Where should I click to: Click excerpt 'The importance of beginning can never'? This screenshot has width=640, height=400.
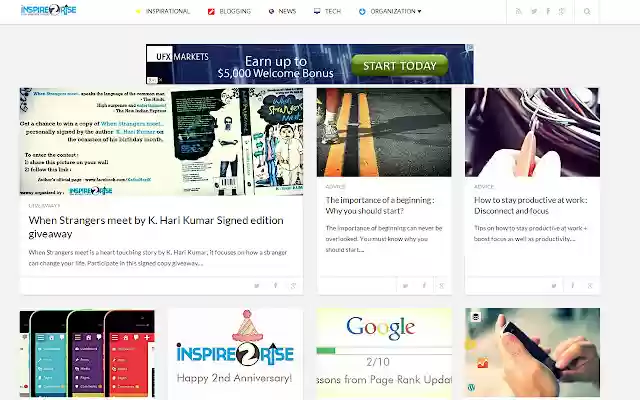[x=384, y=239]
